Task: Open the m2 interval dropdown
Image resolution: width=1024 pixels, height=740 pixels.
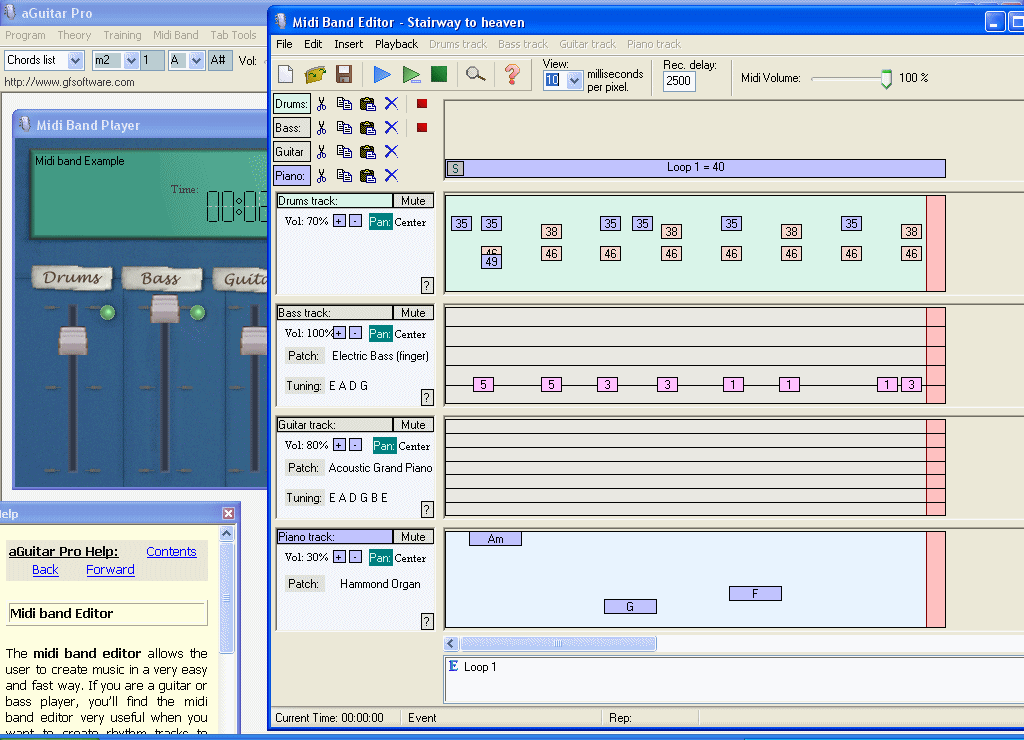Action: [131, 60]
